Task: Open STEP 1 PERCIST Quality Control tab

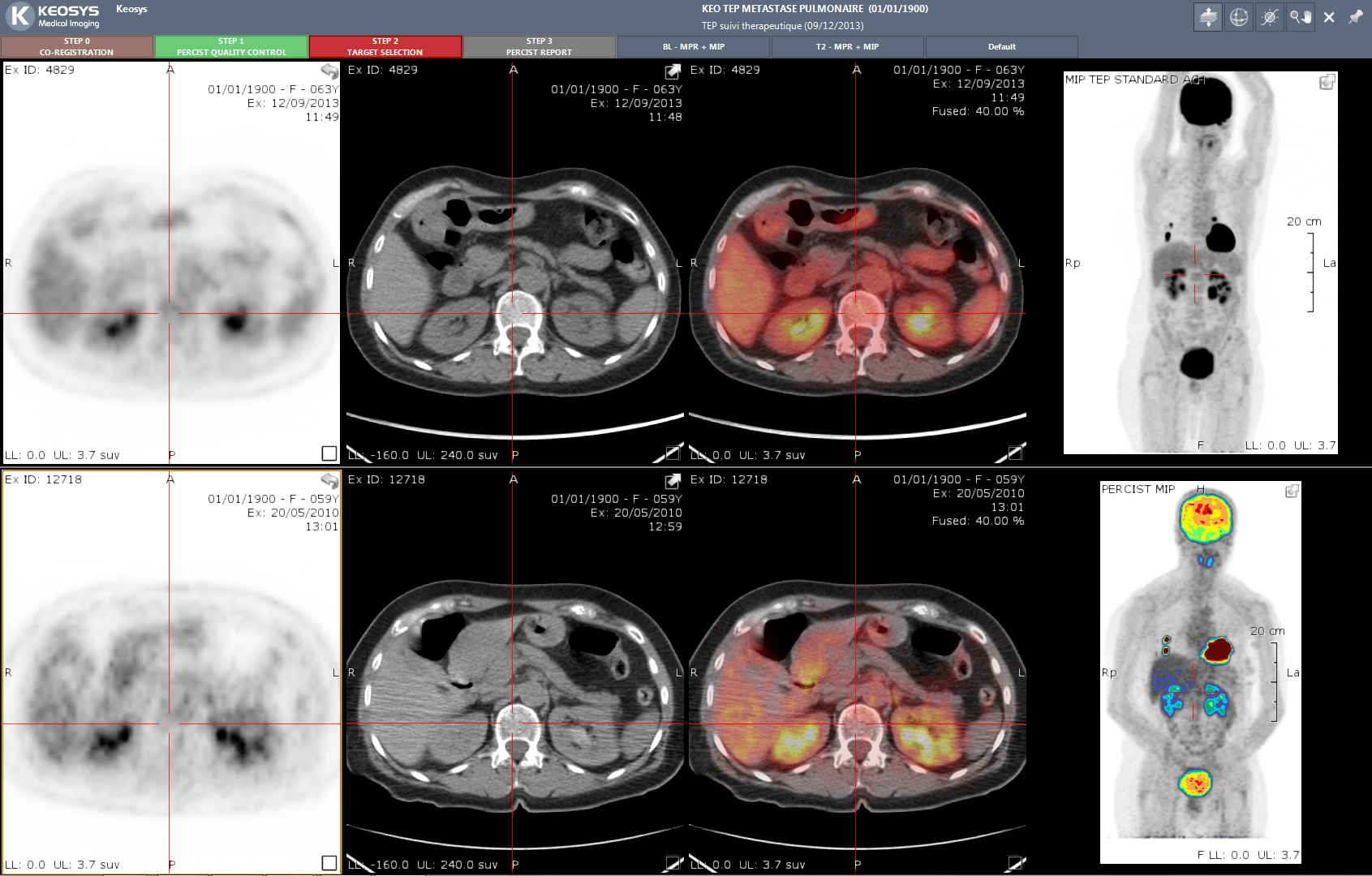Action: tap(231, 46)
